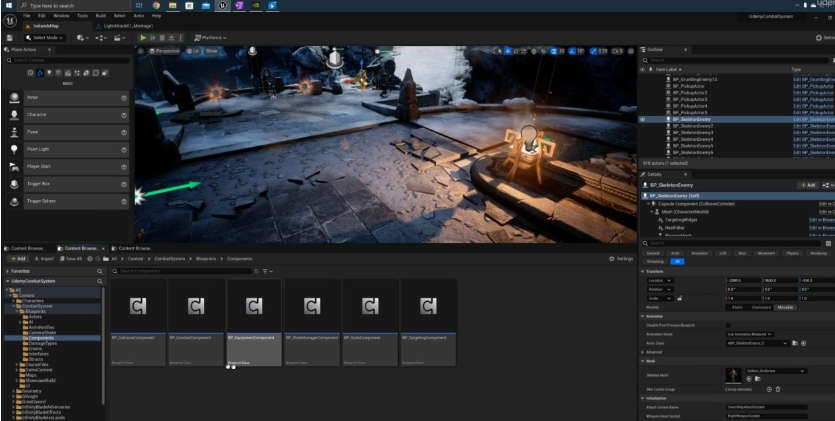Set Mobility to Movable
Viewport: 835px width, 421px height.
click(x=785, y=308)
